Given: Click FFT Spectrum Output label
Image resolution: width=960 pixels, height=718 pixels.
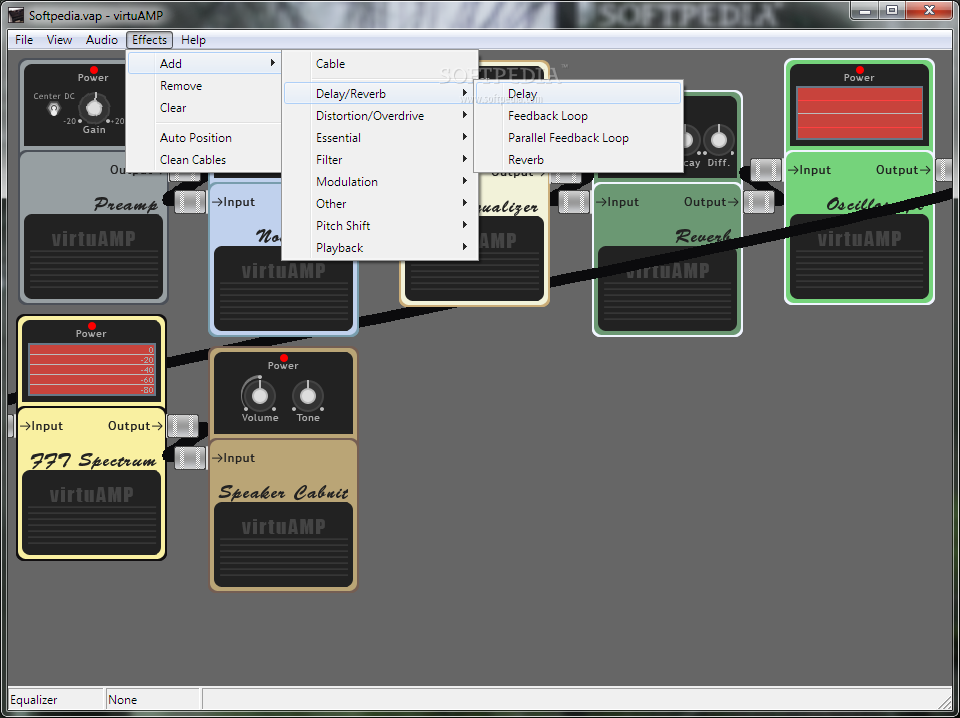Looking at the screenshot, I should pos(135,426).
